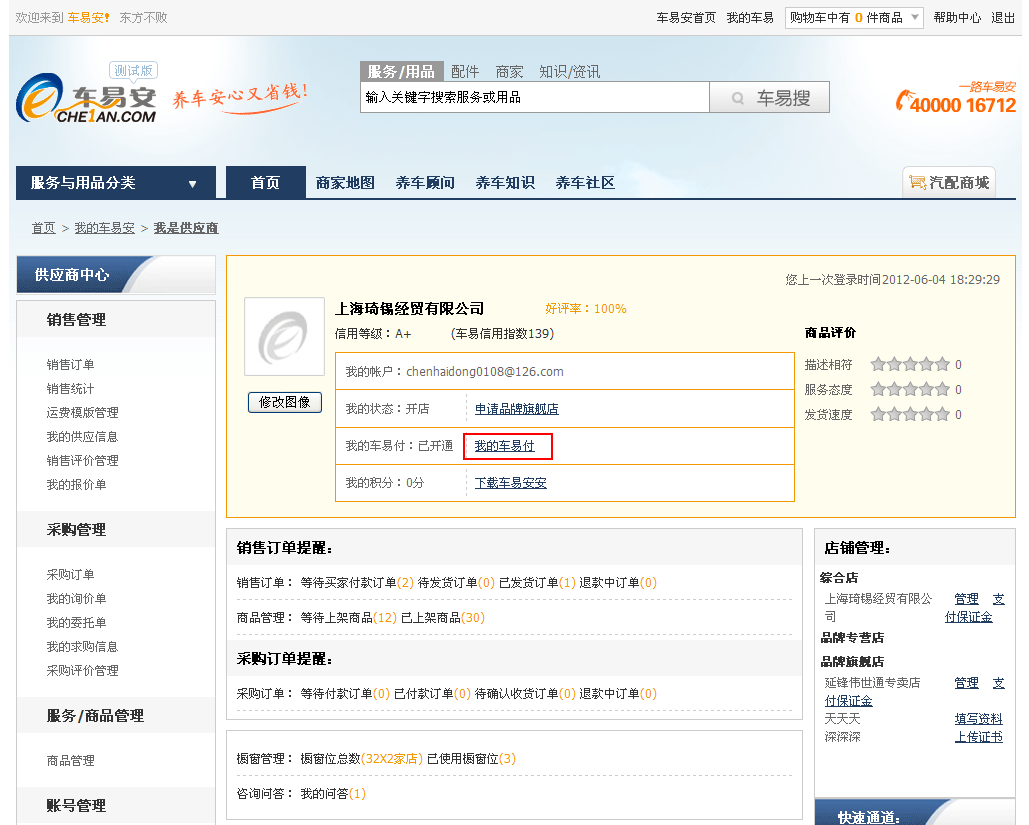Open 销售评价管理 in the sidebar

pos(83,461)
